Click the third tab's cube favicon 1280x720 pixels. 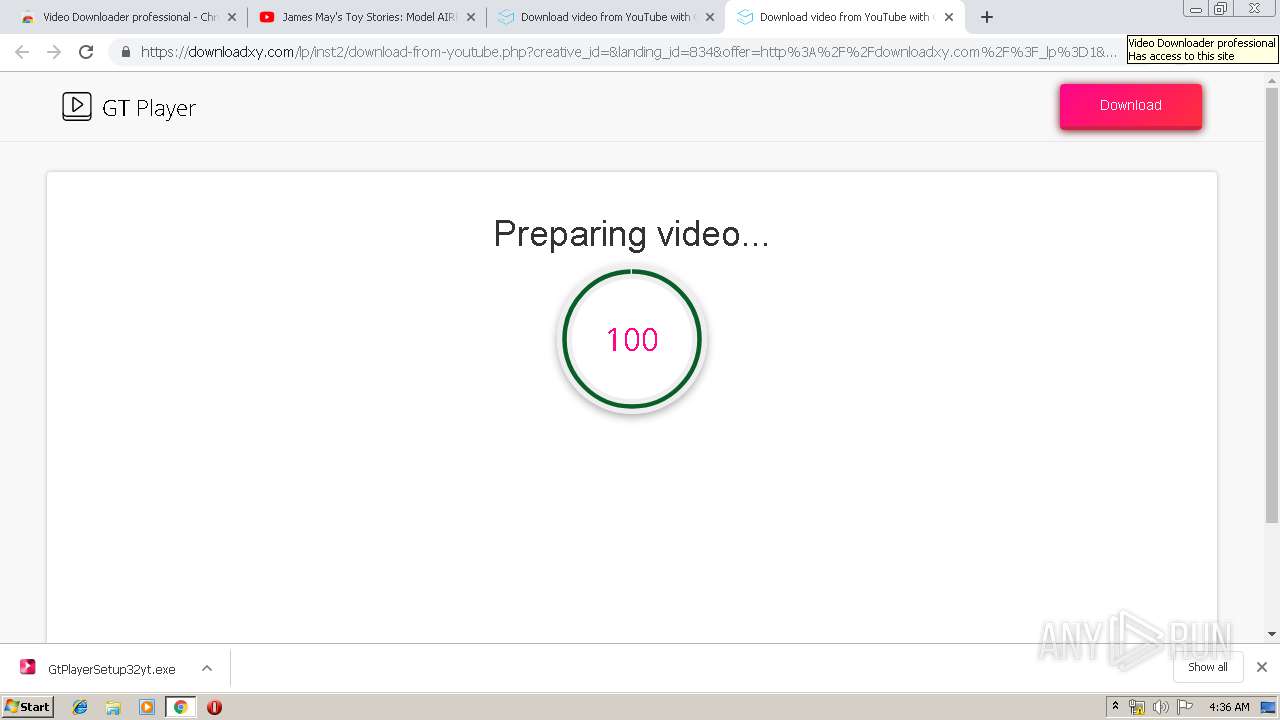(506, 17)
